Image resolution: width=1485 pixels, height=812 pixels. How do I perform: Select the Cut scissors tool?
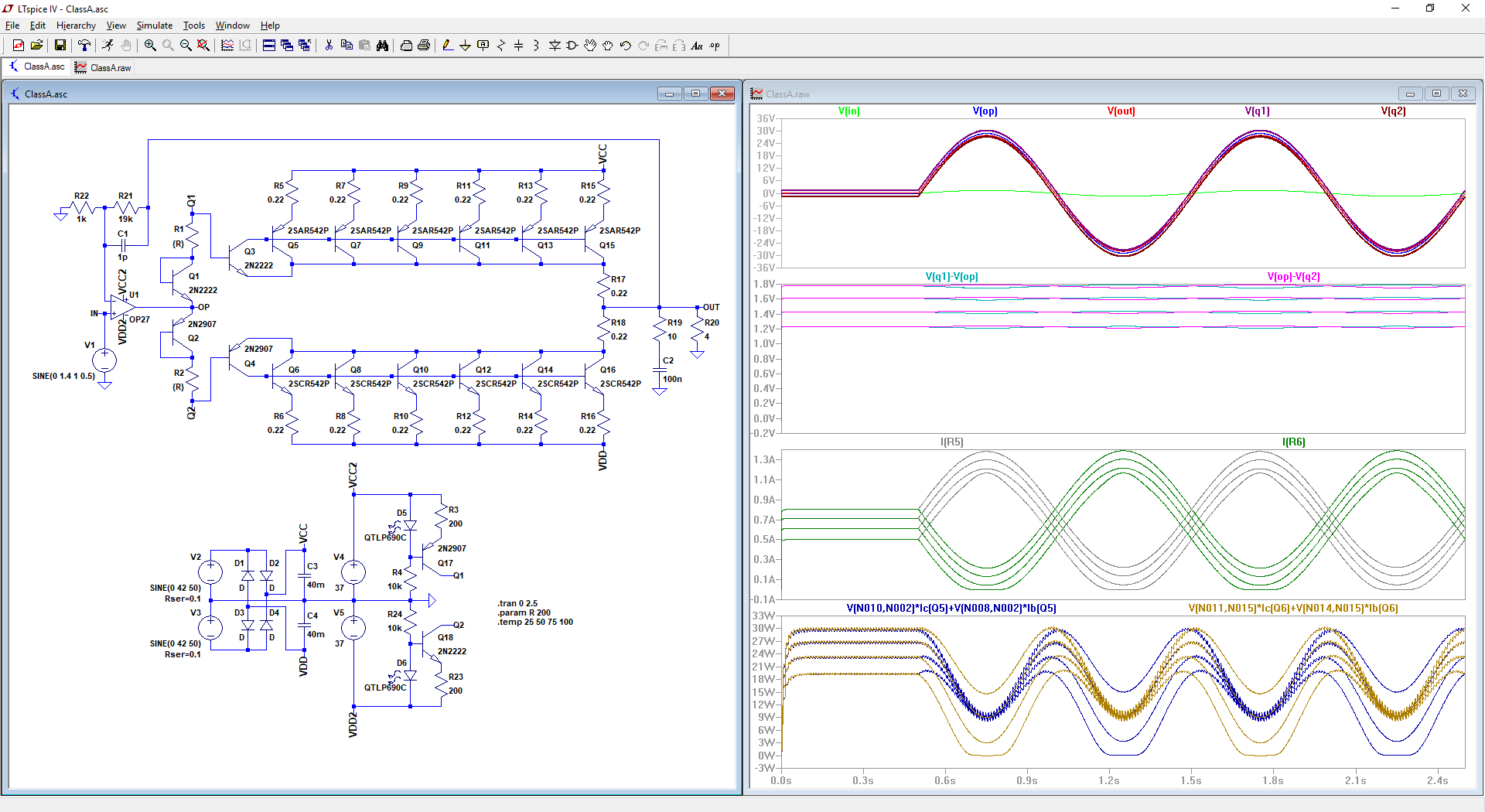pyautogui.click(x=329, y=46)
